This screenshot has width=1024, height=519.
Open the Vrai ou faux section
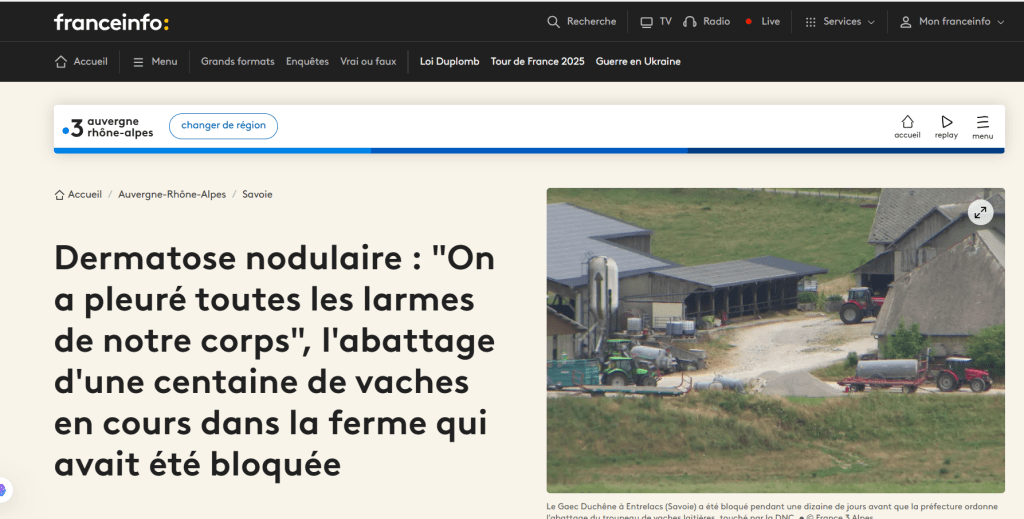[368, 62]
